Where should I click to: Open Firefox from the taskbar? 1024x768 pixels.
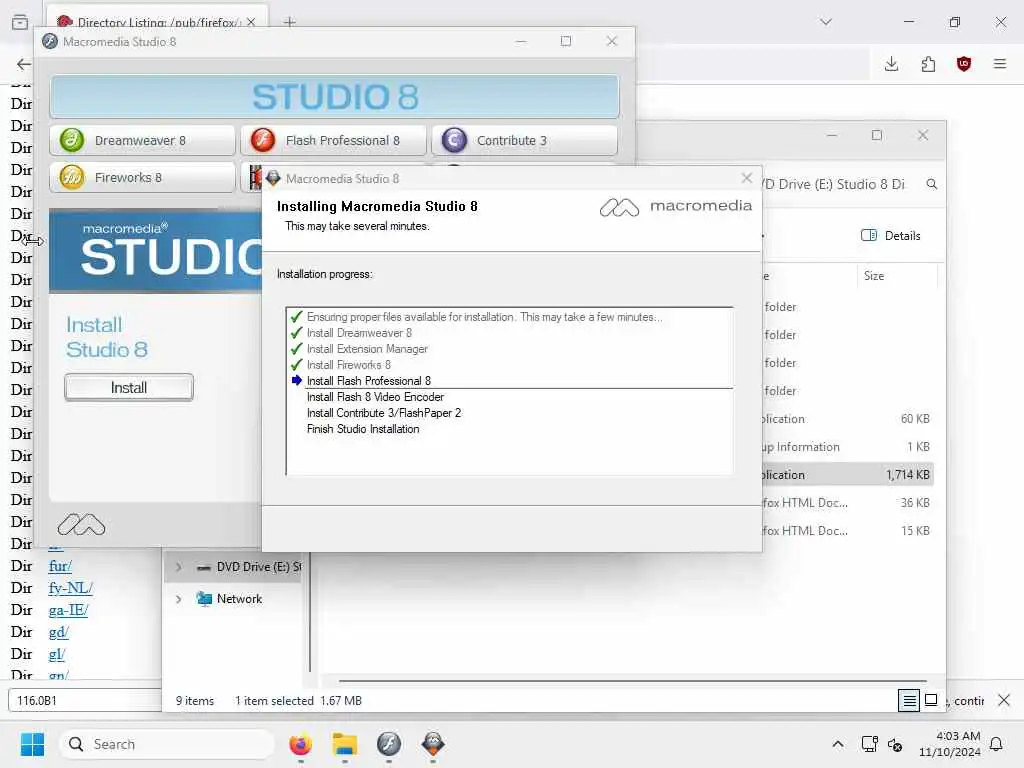pyautogui.click(x=300, y=744)
